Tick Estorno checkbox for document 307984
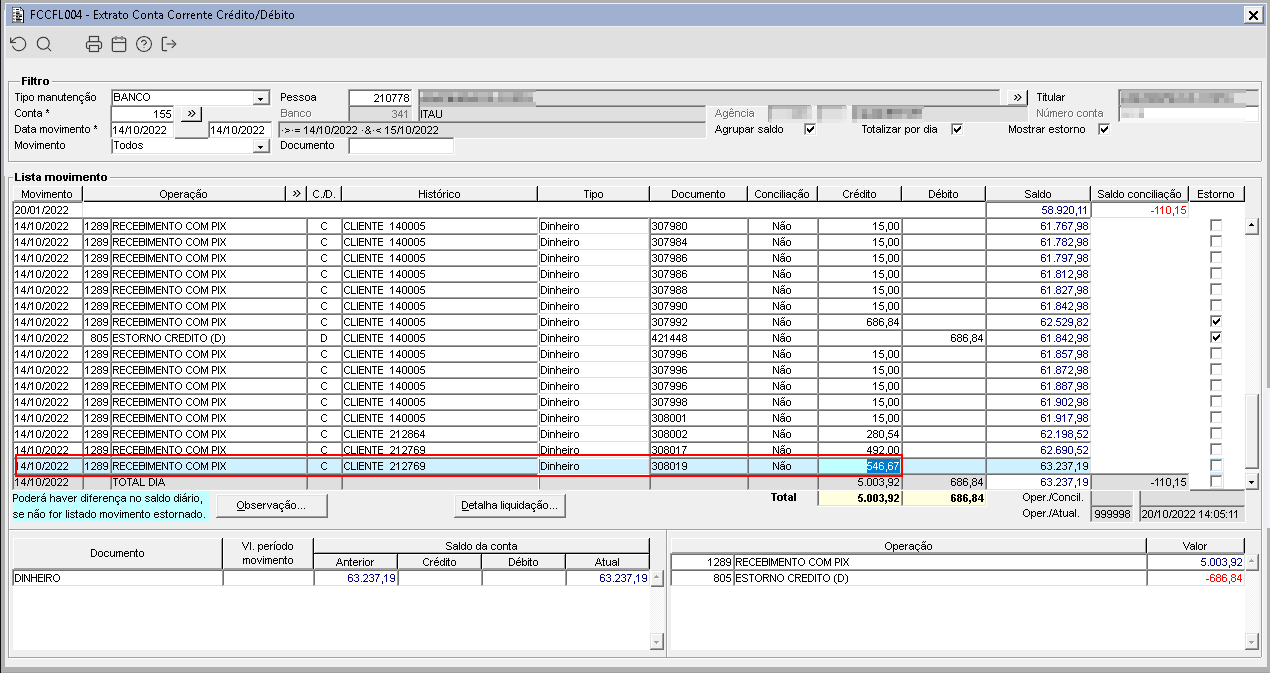Image resolution: width=1270 pixels, height=673 pixels. click(x=1216, y=242)
